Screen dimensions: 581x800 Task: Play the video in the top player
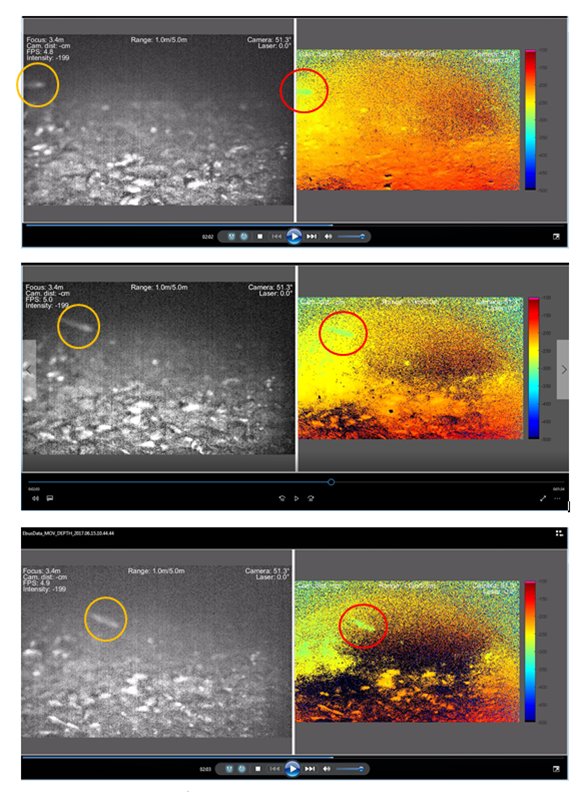coord(294,237)
